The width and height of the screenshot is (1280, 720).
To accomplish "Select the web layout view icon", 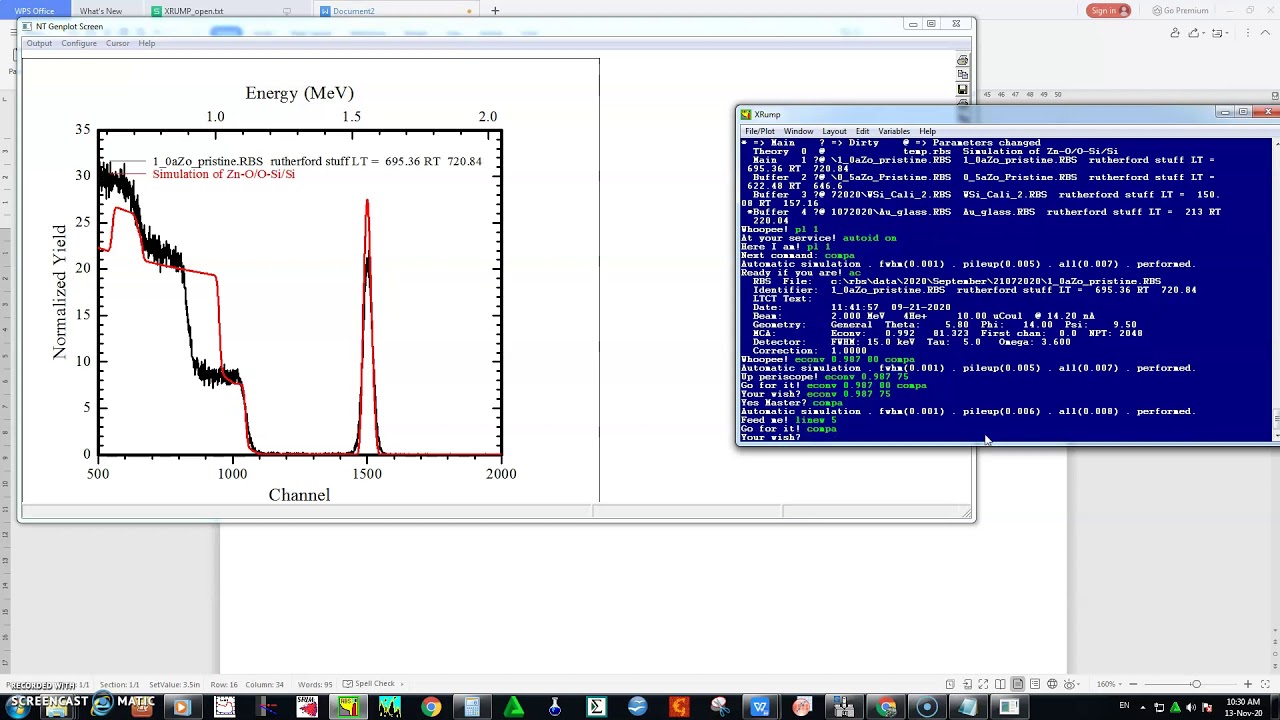I will [1052, 684].
